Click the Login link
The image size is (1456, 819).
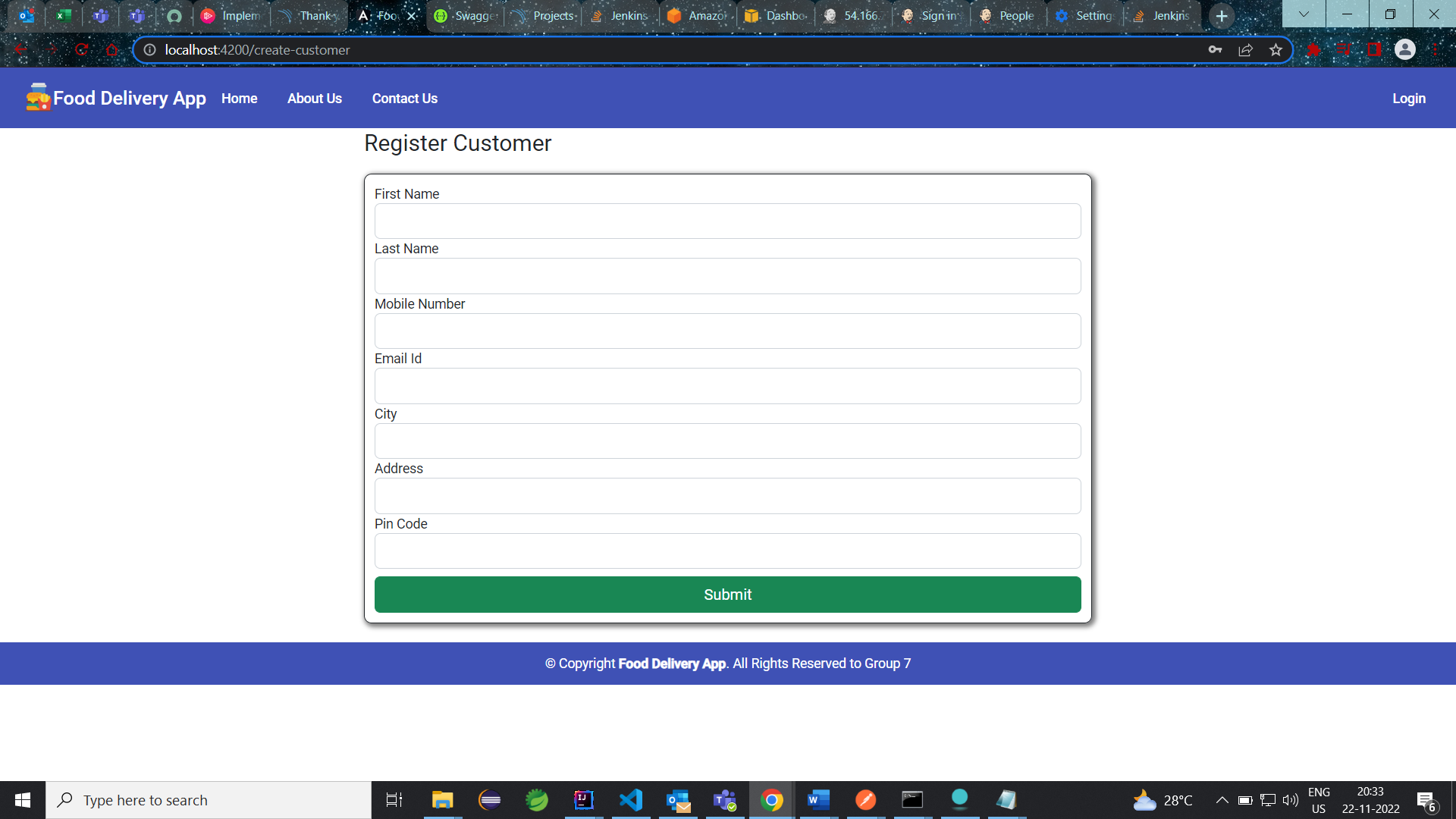1408,99
